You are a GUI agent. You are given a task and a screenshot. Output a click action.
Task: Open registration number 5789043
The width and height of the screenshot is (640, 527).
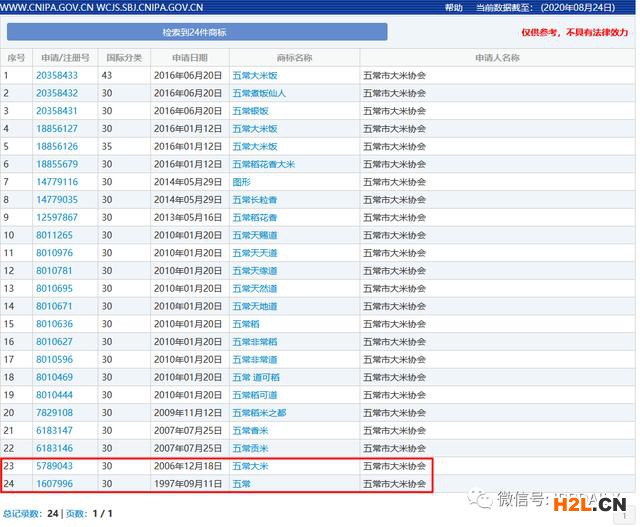[54, 466]
